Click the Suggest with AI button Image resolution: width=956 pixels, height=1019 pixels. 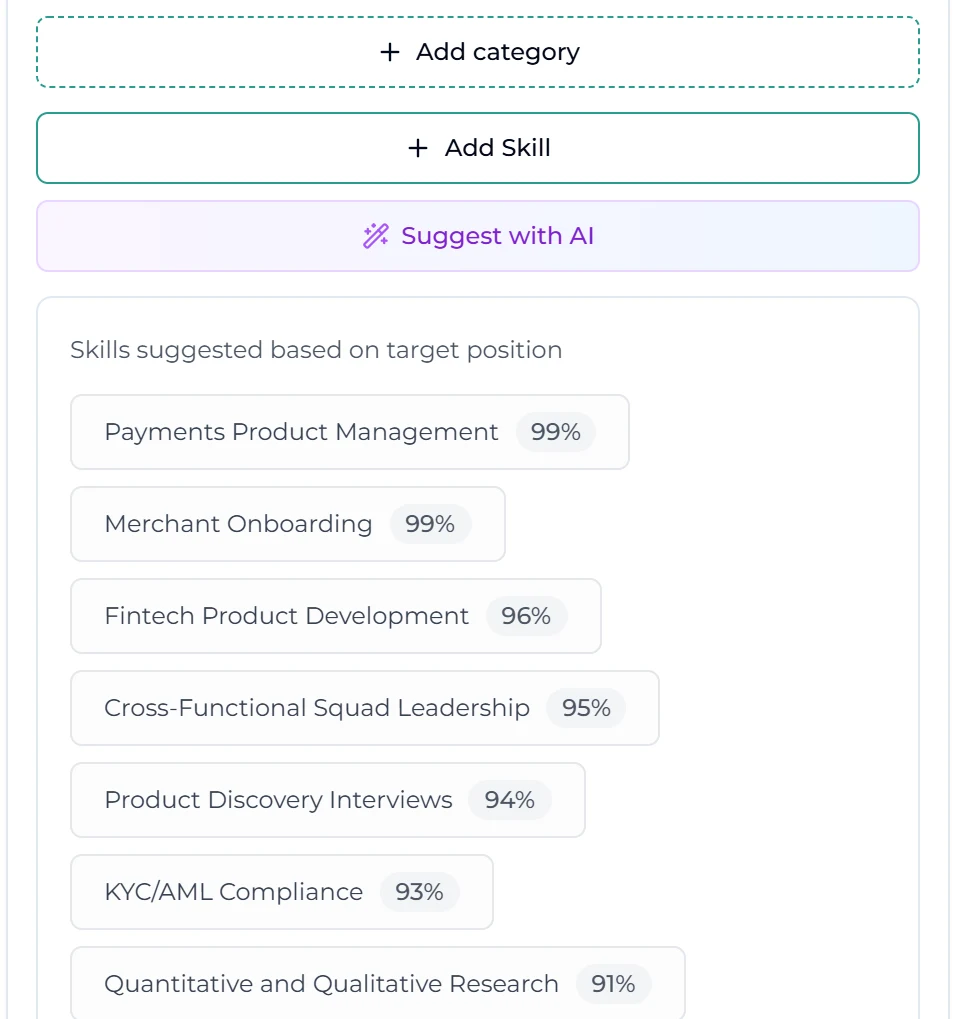pyautogui.click(x=478, y=236)
